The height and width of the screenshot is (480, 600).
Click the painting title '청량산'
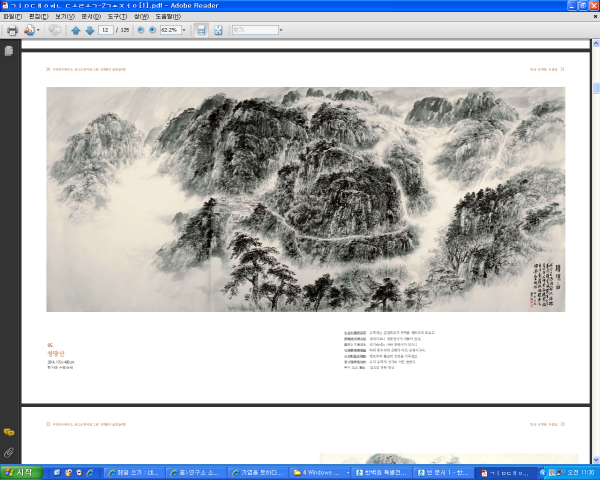[x=56, y=353]
